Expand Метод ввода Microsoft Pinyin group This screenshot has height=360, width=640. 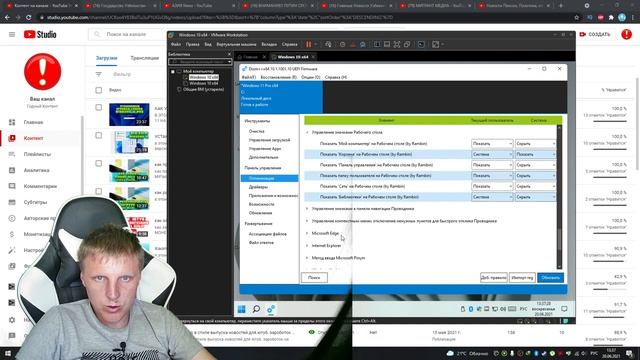click(x=307, y=258)
